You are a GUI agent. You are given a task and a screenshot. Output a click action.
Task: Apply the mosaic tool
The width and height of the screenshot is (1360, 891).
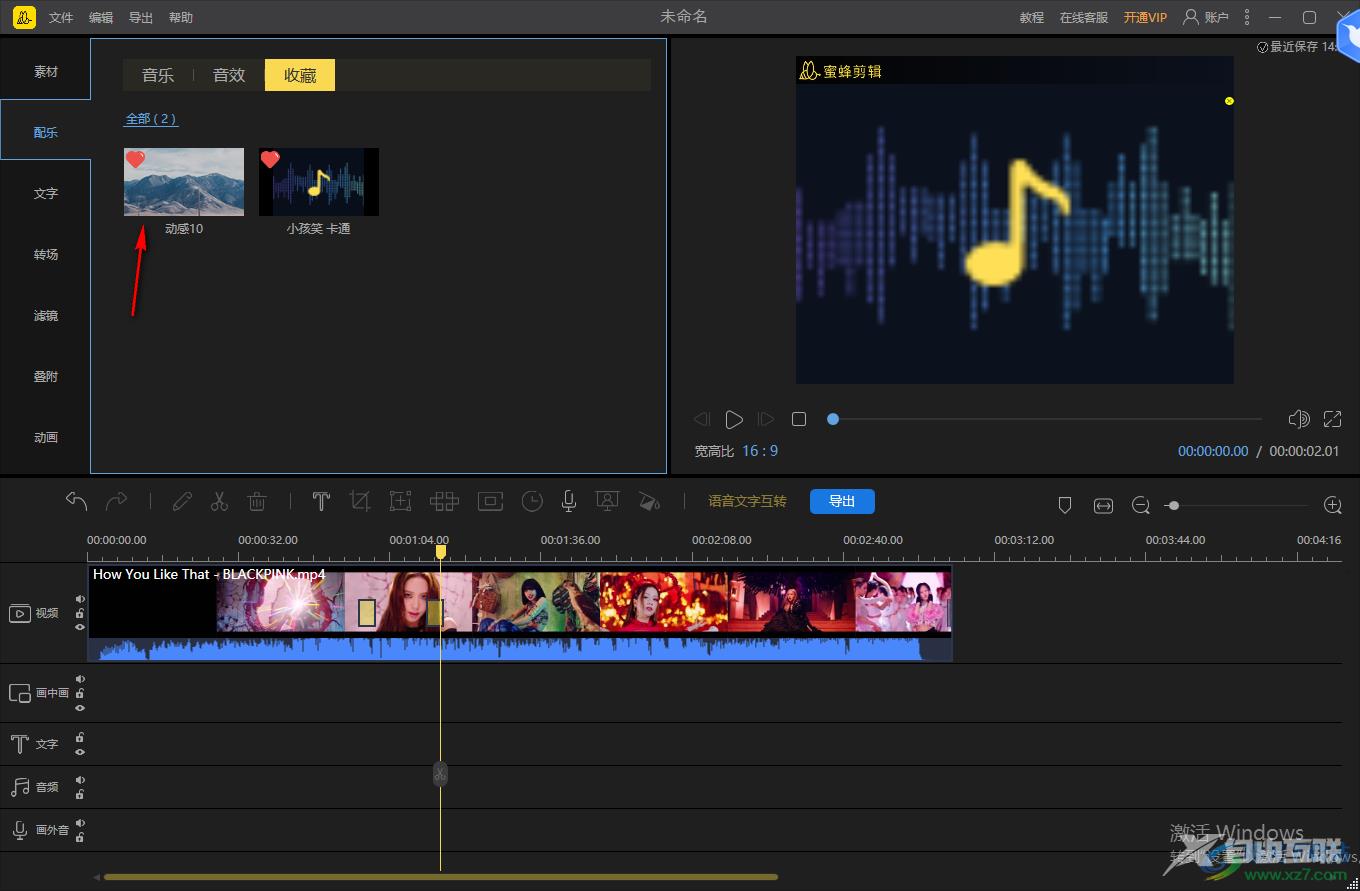444,501
